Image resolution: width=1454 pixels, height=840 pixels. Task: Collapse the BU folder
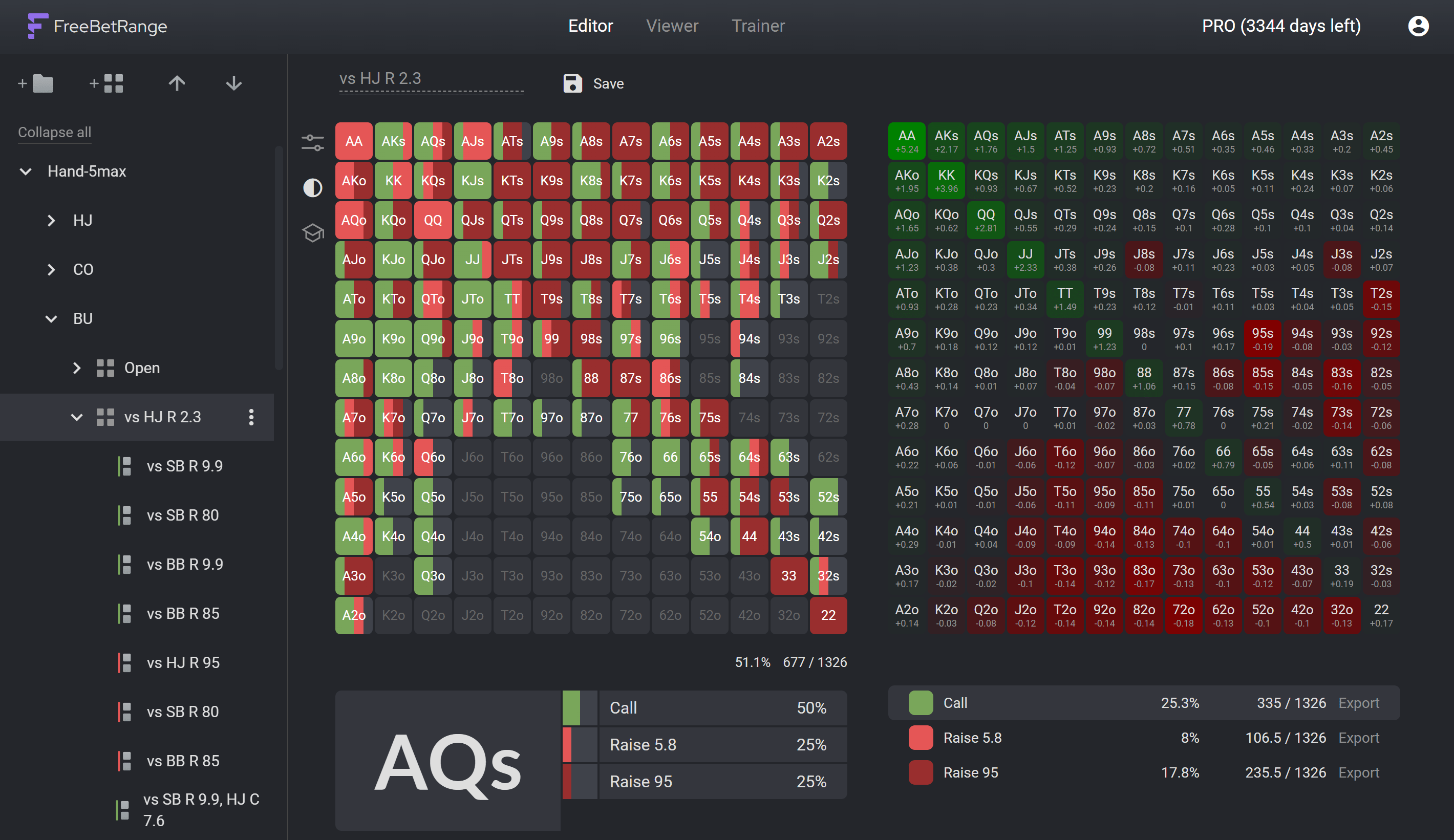[51, 319]
